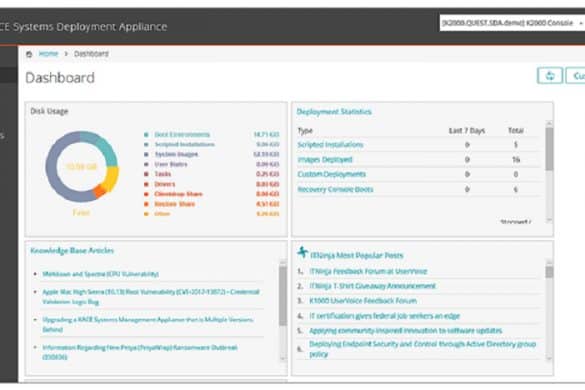Viewport: 585px width, 390px height.
Task: Click the Deployment Statistics widget title
Action: [x=334, y=112]
